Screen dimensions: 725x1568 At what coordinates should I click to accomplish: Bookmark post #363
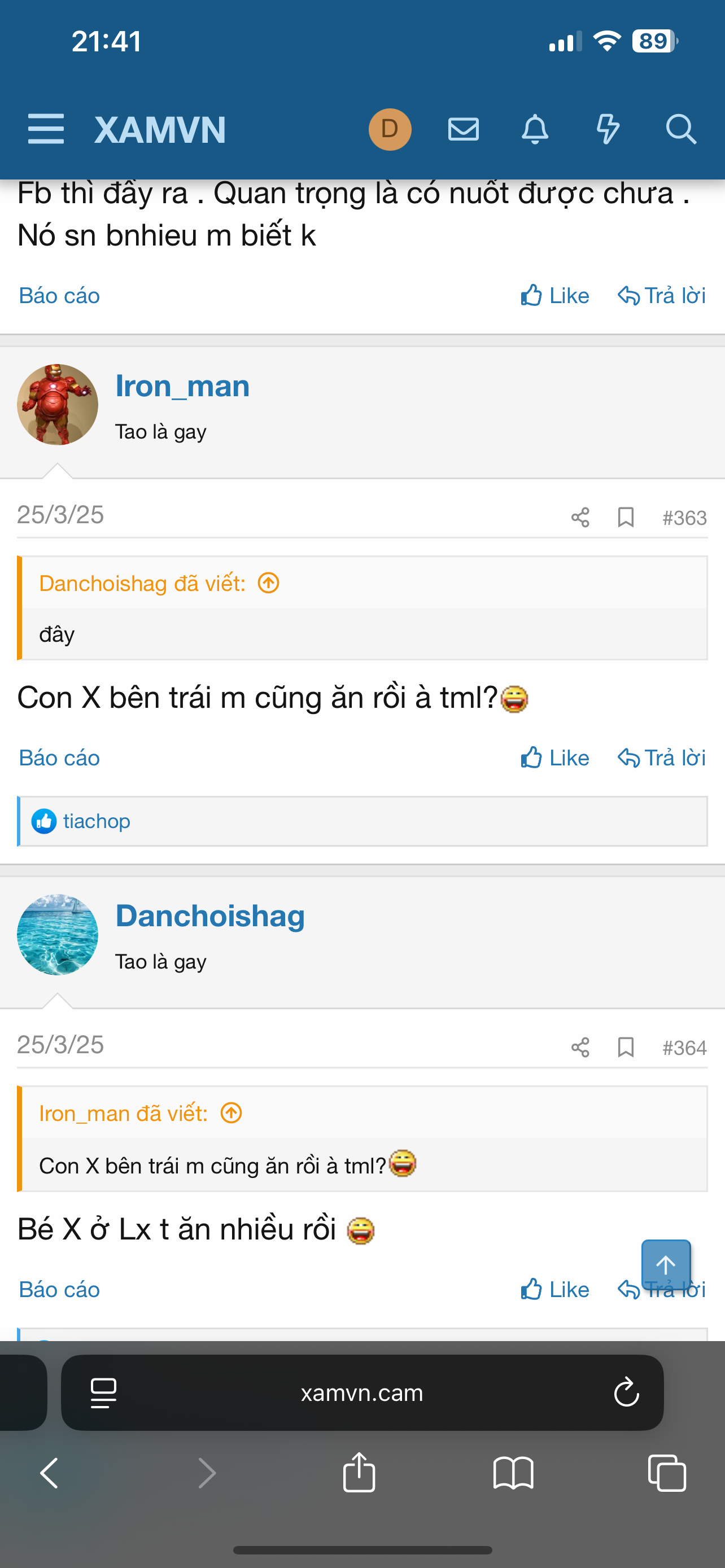[626, 518]
